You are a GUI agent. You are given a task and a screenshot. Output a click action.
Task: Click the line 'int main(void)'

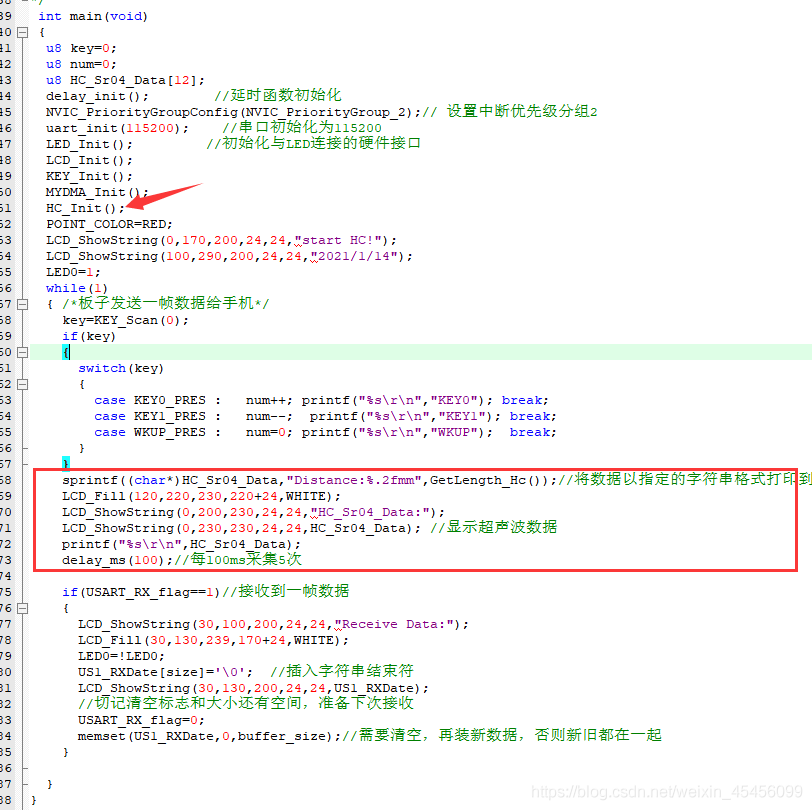pyautogui.click(x=93, y=16)
